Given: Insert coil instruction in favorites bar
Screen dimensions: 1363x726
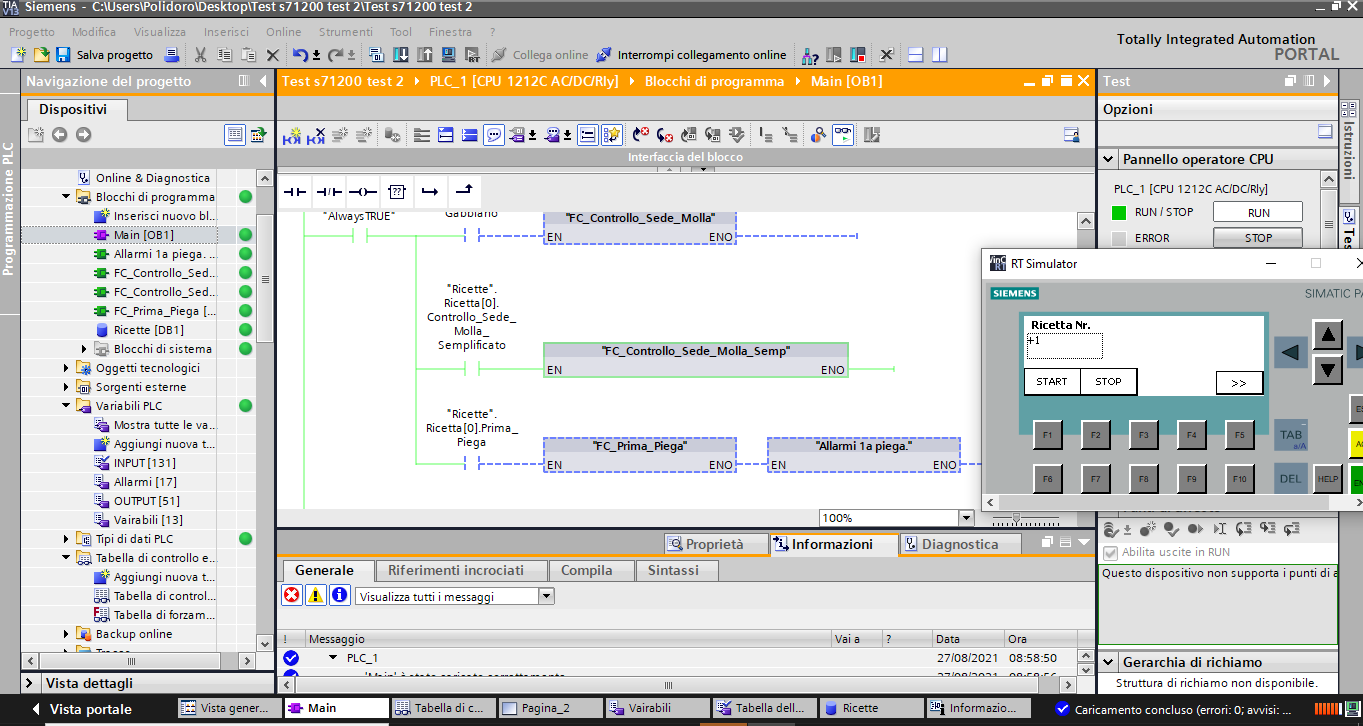Looking at the screenshot, I should point(363,191).
